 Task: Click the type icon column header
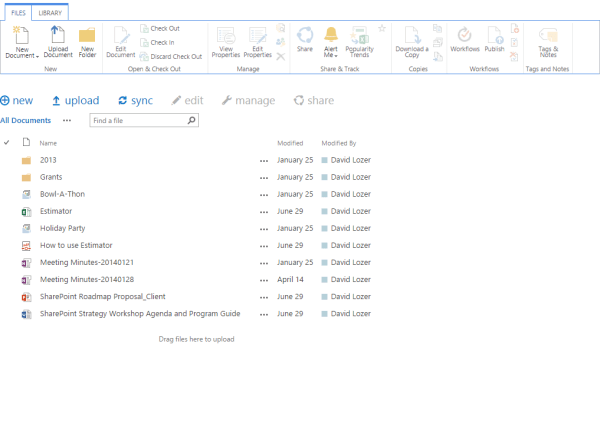pos(26,142)
